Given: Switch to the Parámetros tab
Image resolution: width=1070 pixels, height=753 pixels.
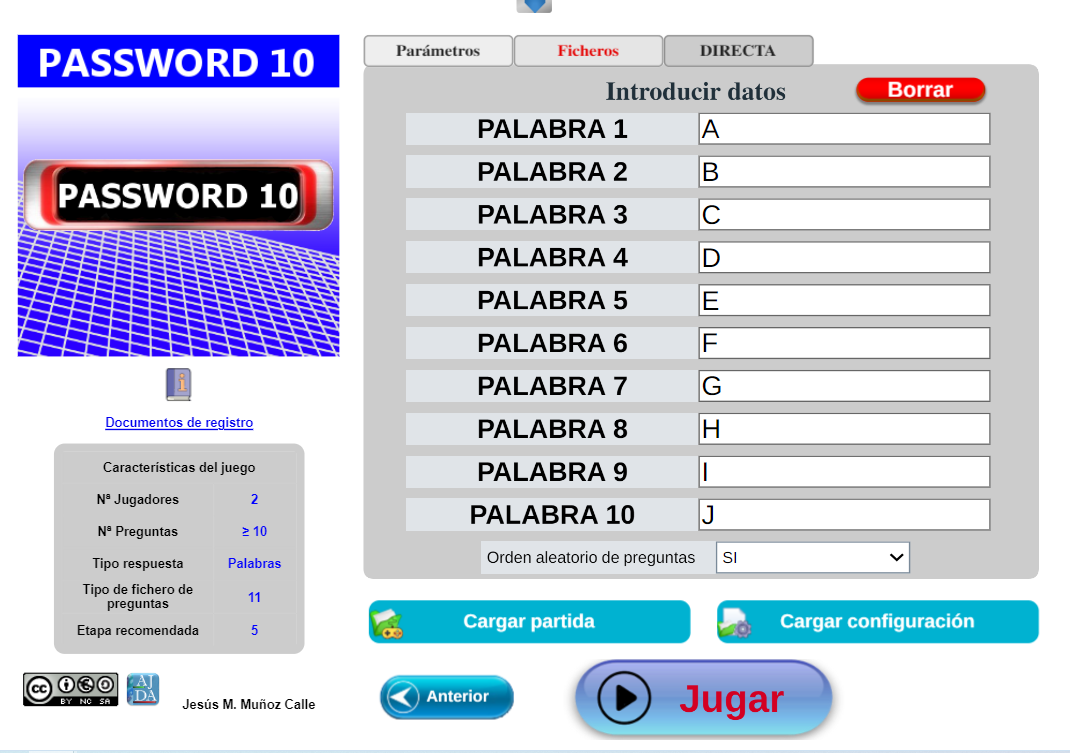Looking at the screenshot, I should coord(438,51).
